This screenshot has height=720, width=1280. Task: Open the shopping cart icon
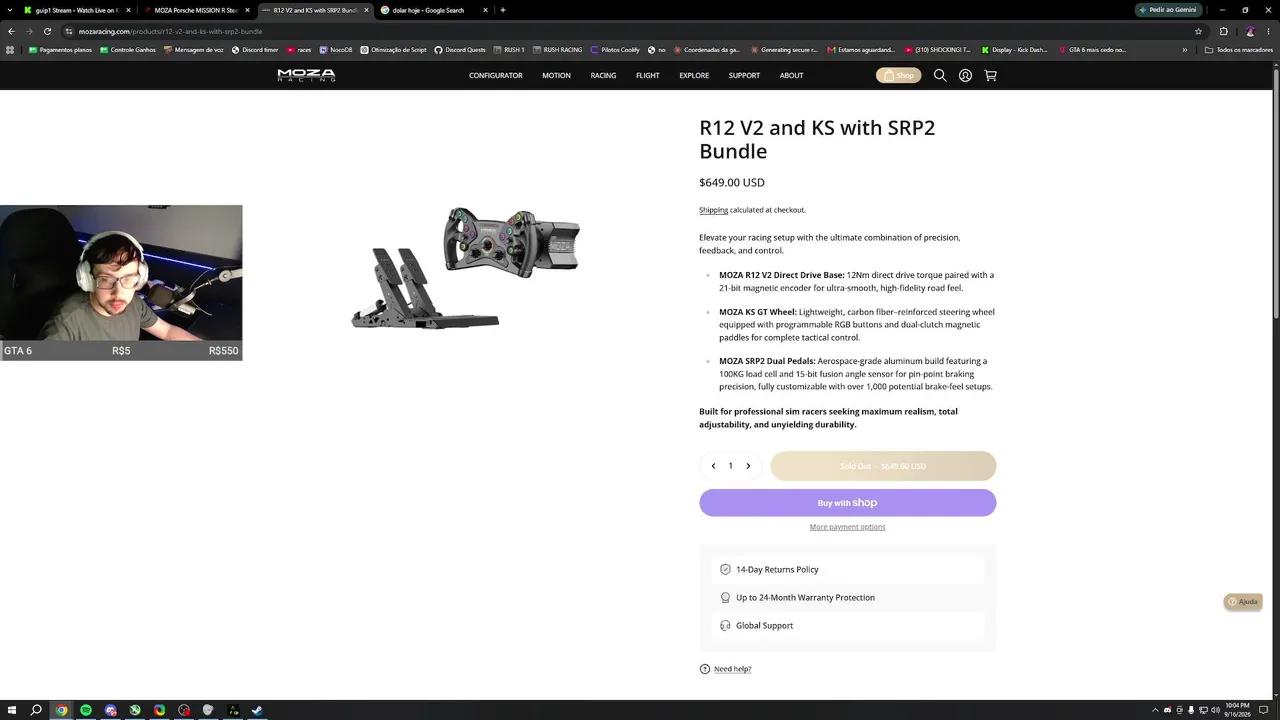[990, 75]
